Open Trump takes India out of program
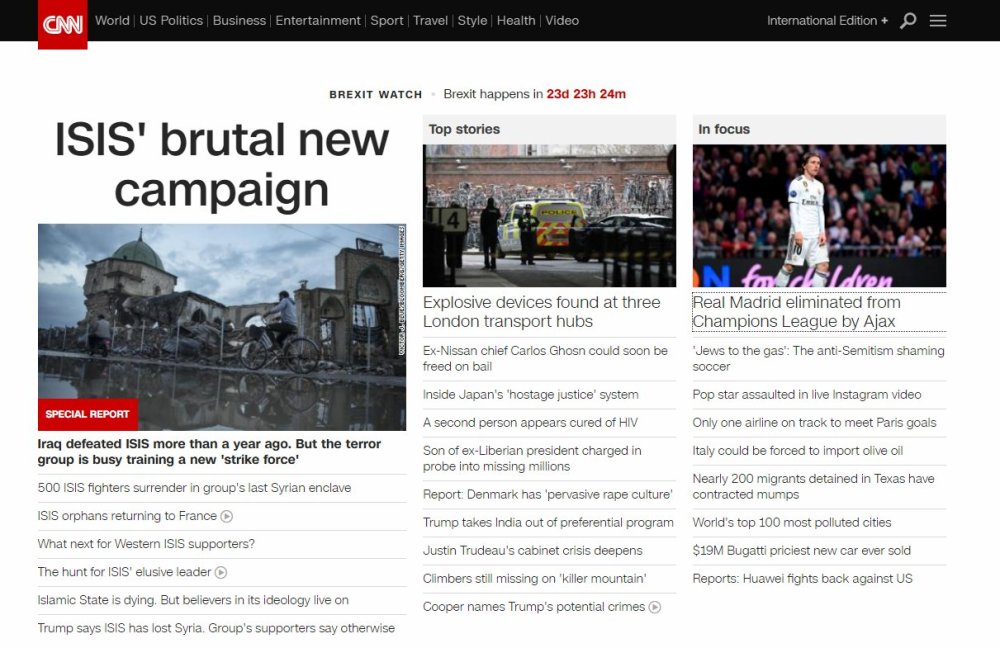The width and height of the screenshot is (1000, 648). (x=548, y=523)
